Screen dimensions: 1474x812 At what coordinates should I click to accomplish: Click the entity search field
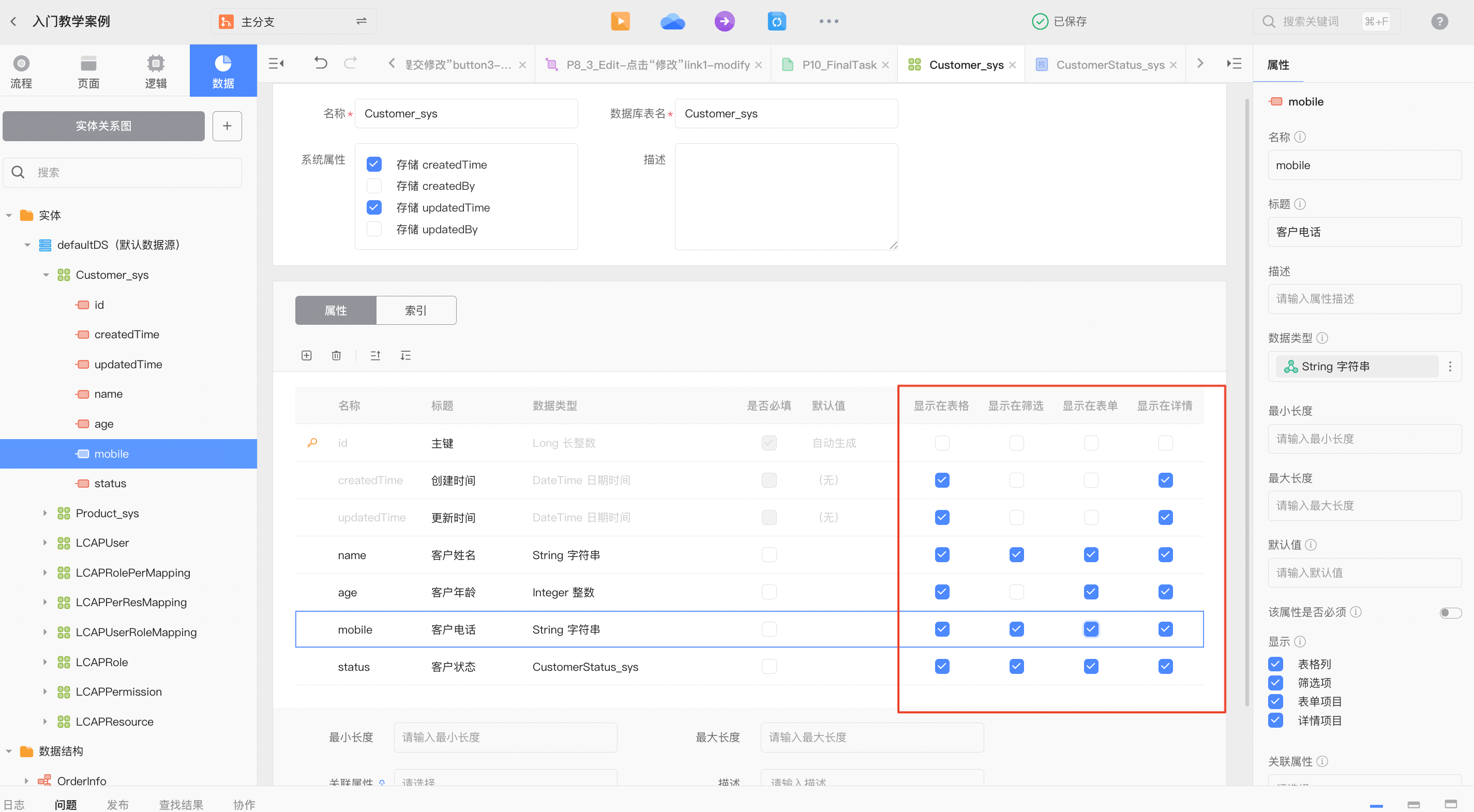[x=122, y=172]
